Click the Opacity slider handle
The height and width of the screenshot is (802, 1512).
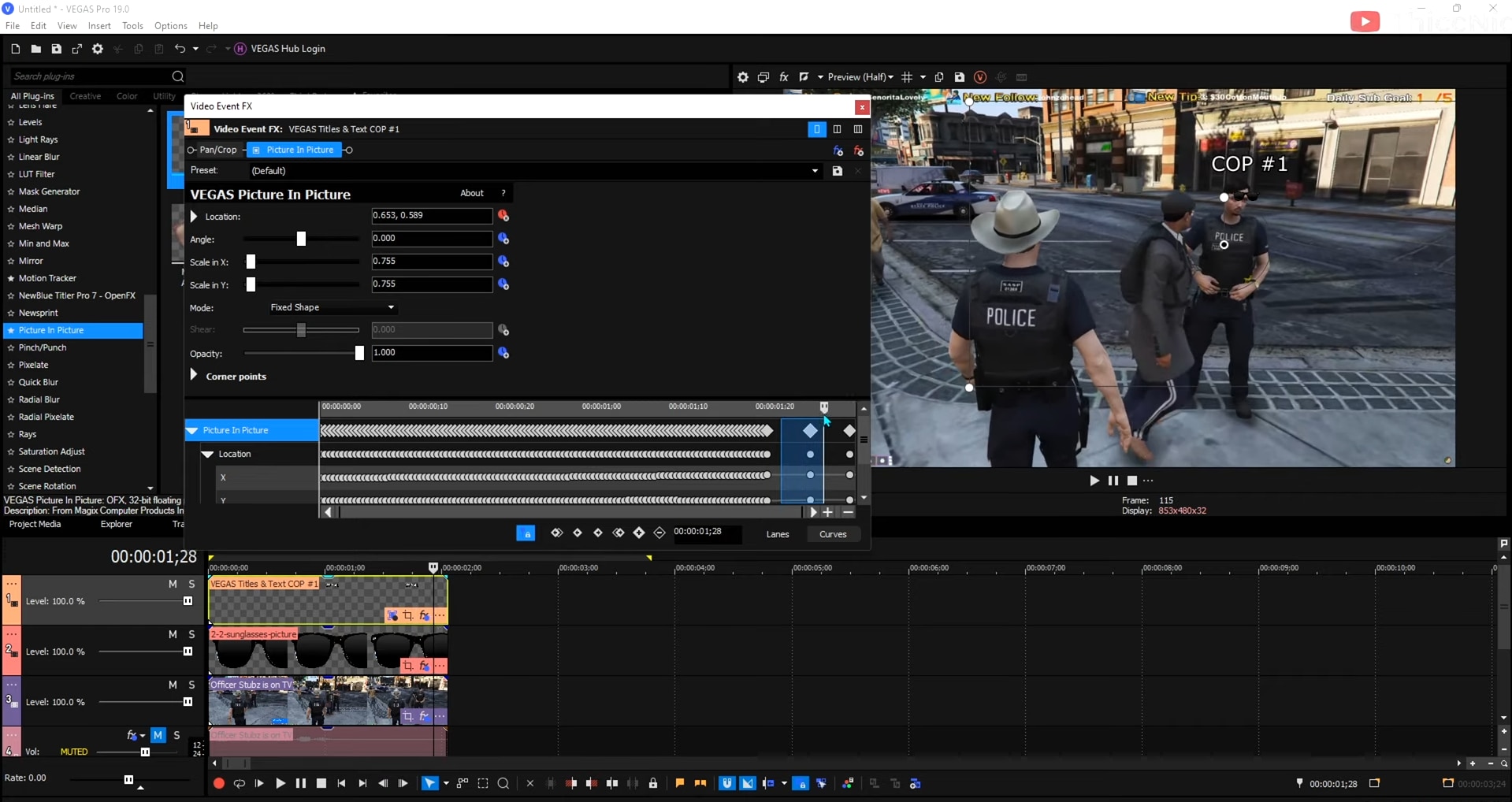(x=359, y=353)
